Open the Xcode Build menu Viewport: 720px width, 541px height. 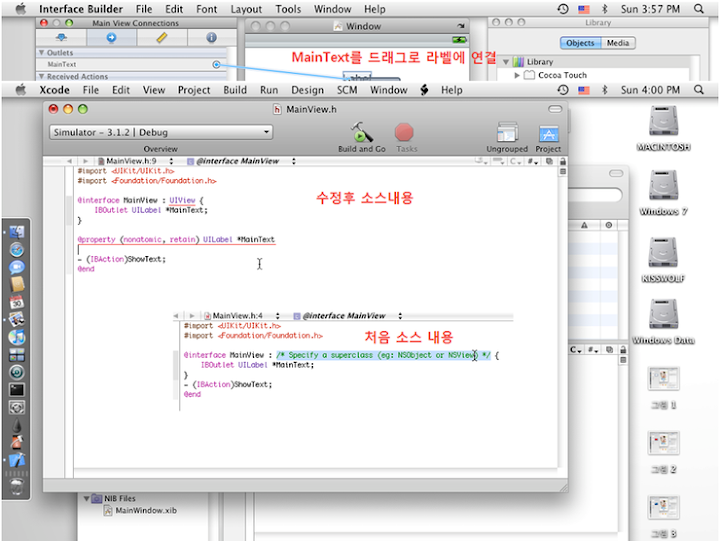click(235, 90)
